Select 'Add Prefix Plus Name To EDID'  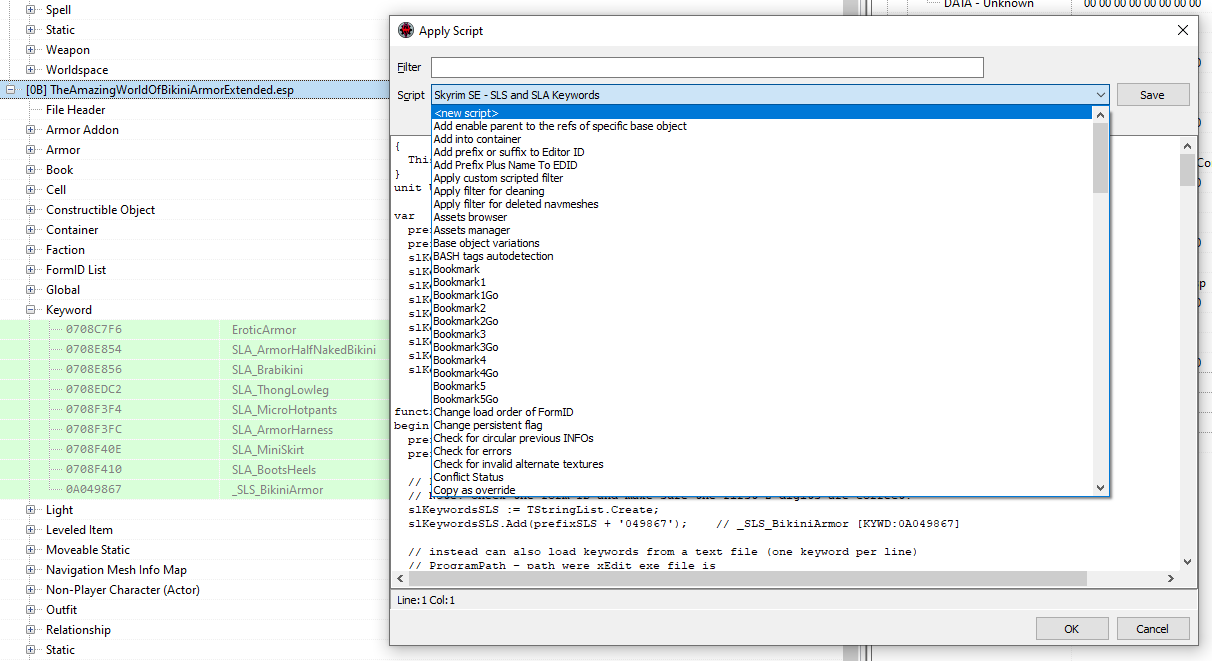(x=762, y=165)
